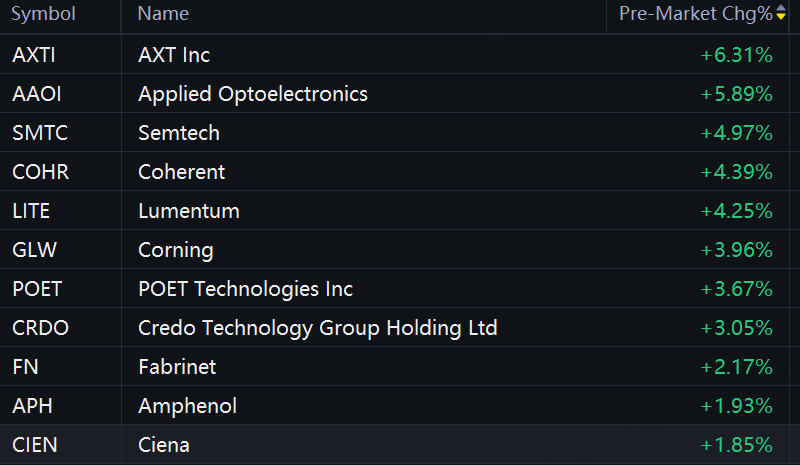
Task: Select Applied Optoelectronics row
Action: click(x=394, y=94)
